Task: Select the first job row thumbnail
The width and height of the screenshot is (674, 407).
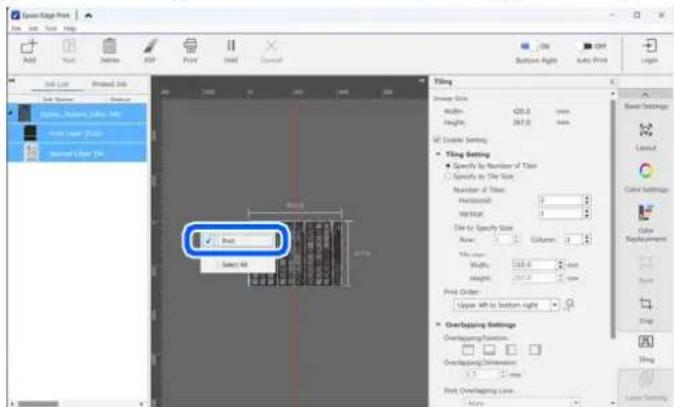Action: pyautogui.click(x=25, y=113)
